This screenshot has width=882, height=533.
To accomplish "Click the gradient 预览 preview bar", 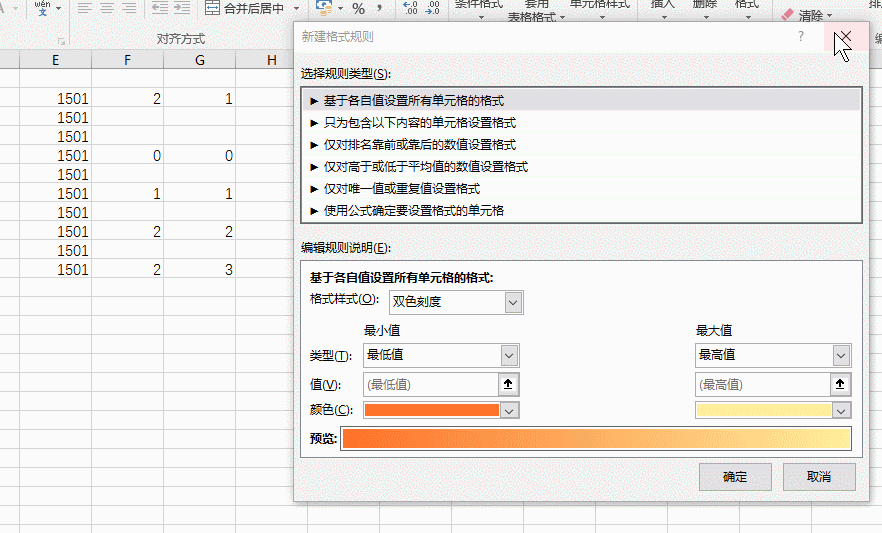I will 596,439.
